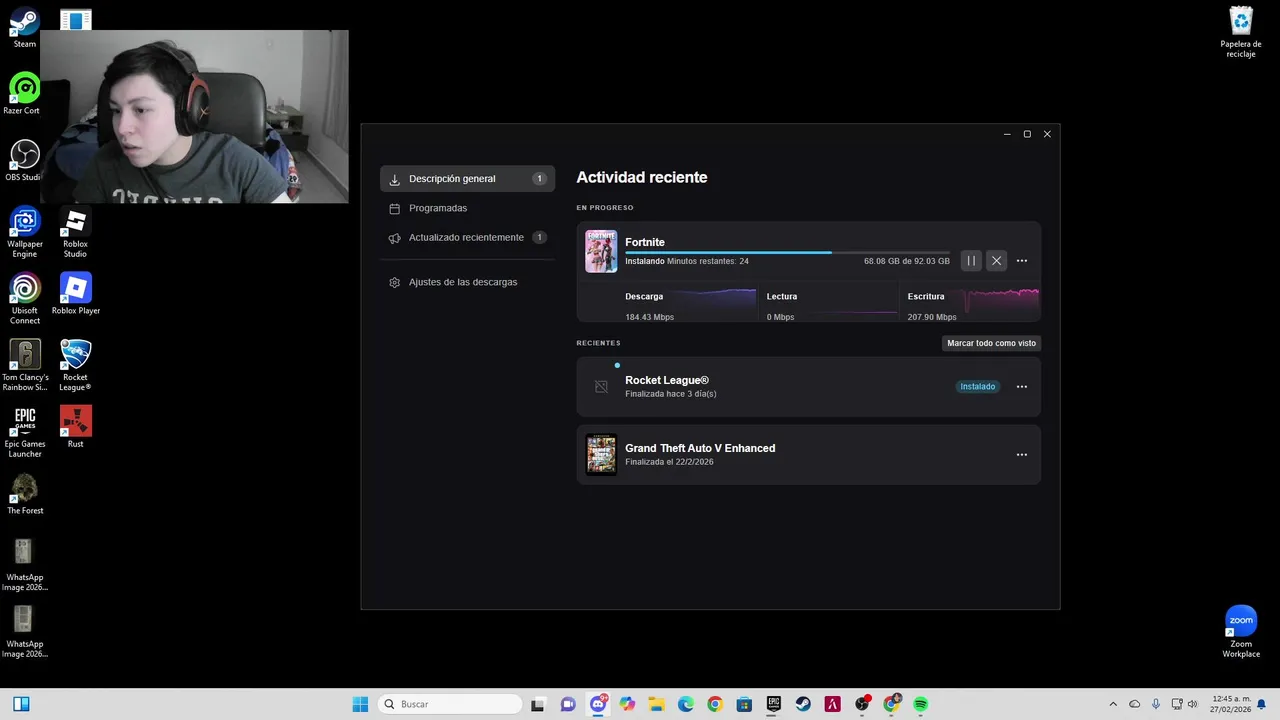
Task: Open the volume tray control
Action: point(1192,704)
